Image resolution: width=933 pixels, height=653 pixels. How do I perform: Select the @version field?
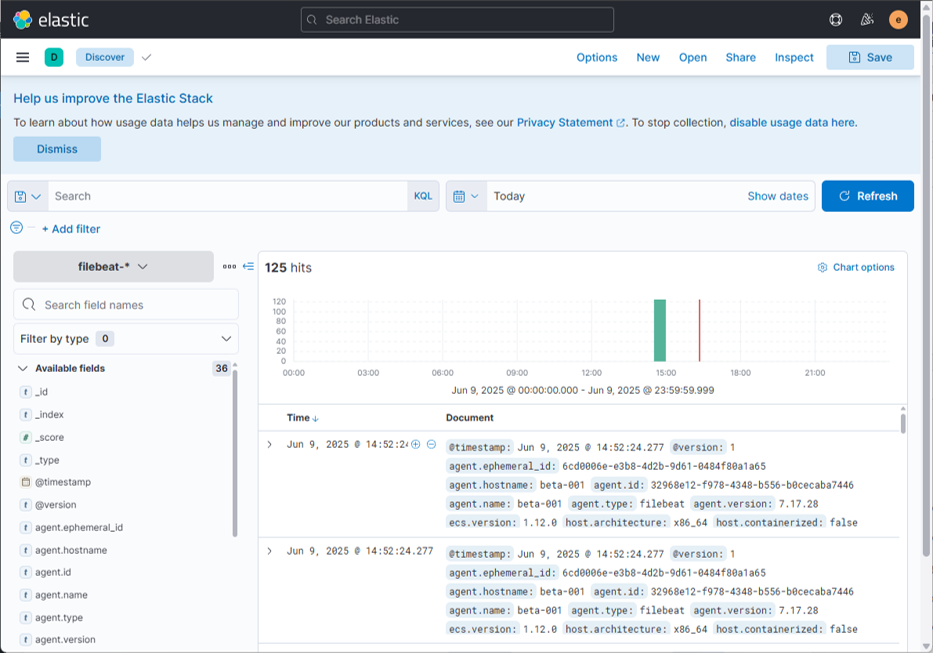tap(56, 505)
